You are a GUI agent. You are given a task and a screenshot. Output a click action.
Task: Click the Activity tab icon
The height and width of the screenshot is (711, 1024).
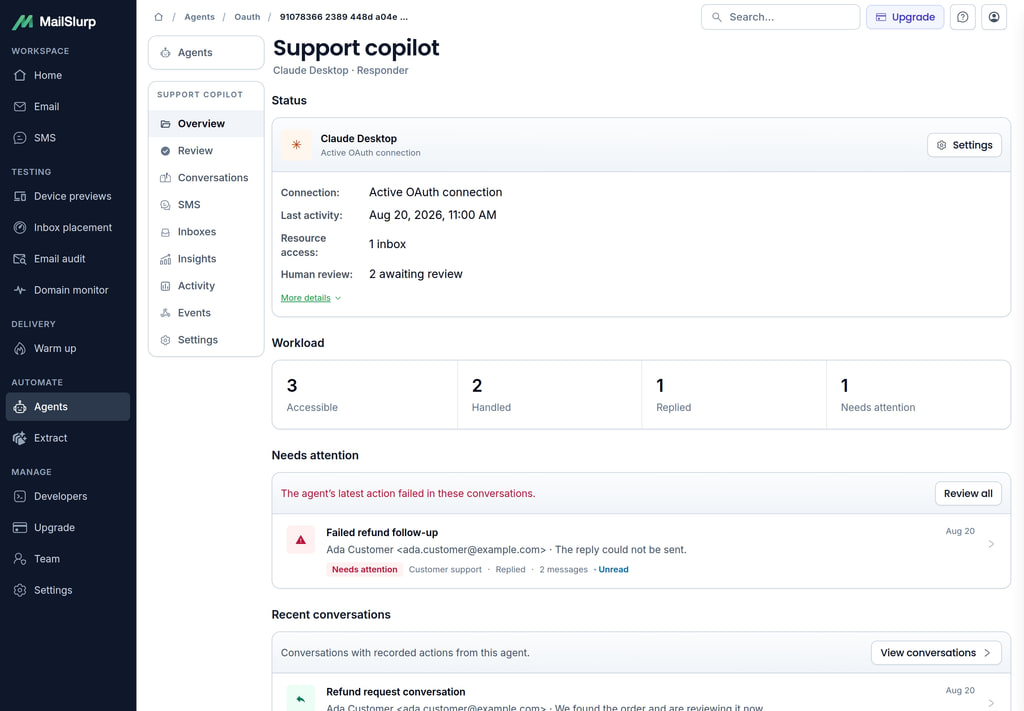click(165, 286)
